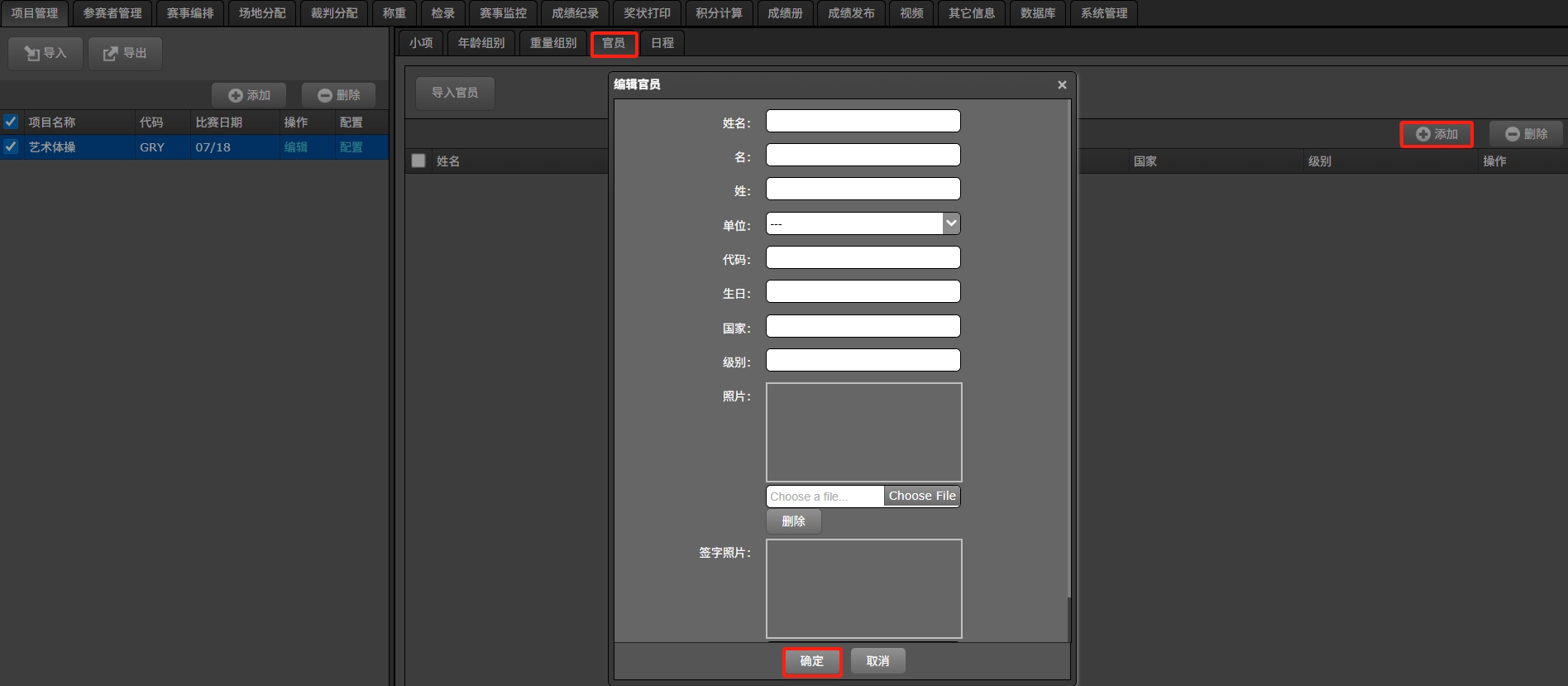1568x686 pixels.
Task: Close the 编辑官员 dialog
Action: click(1062, 84)
